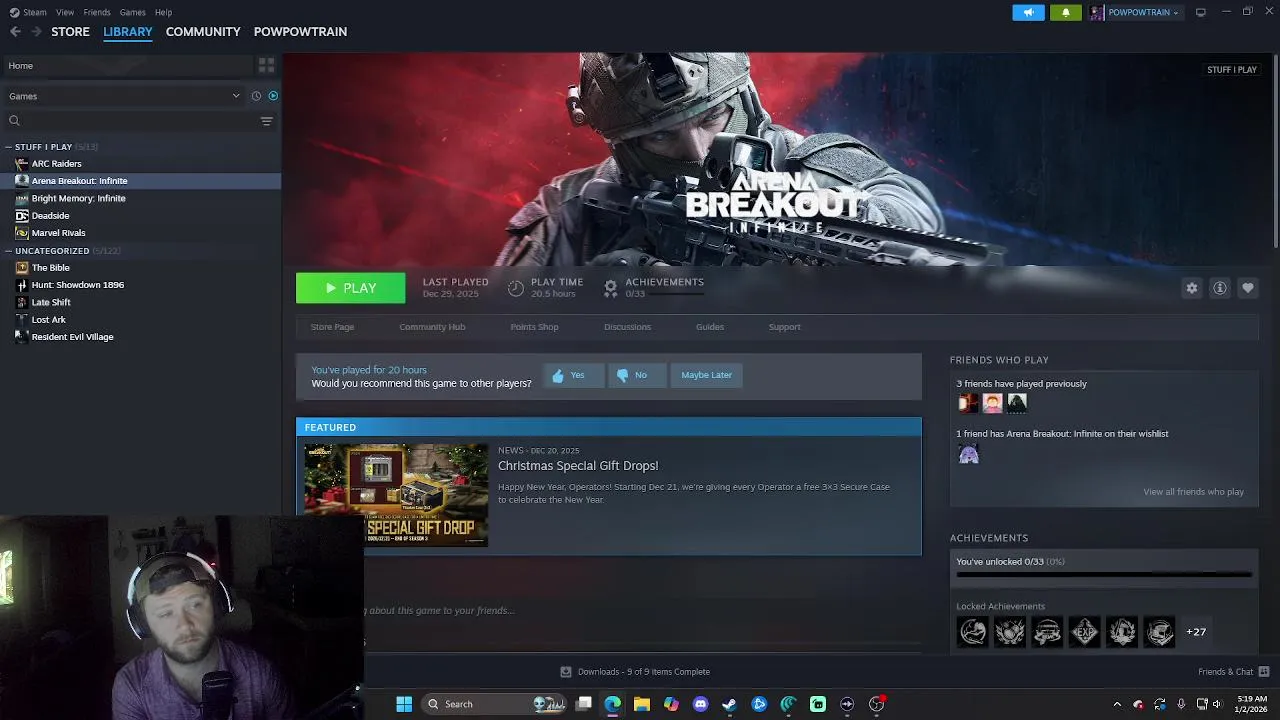Click the forward navigation arrow
The image size is (1280, 720).
(36, 32)
